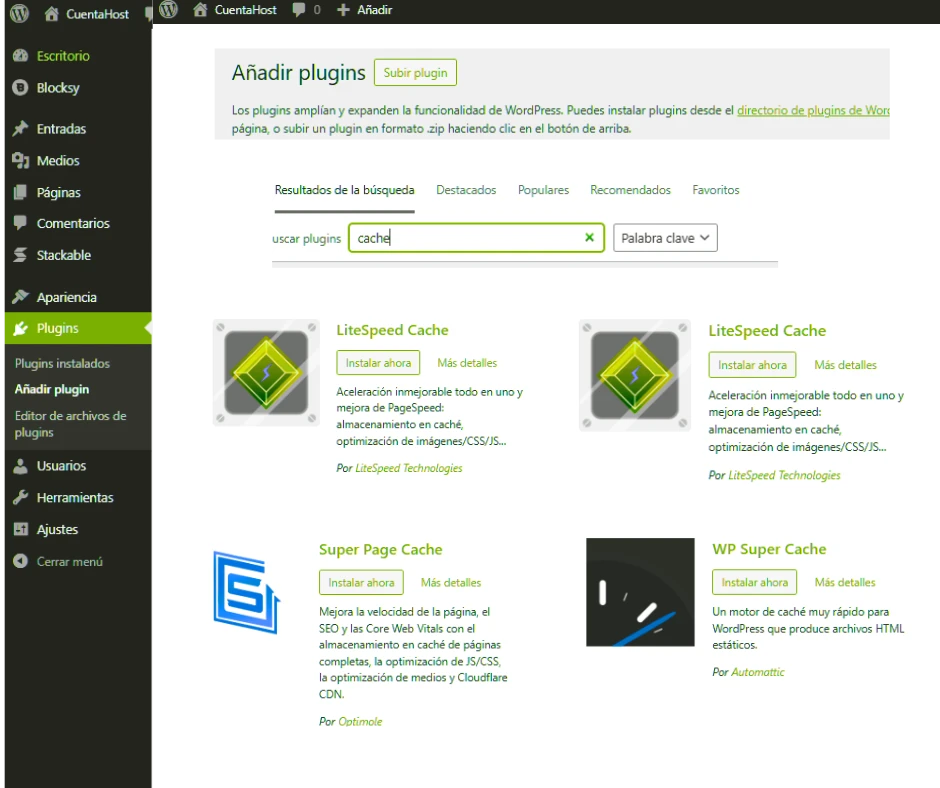Click the Usuarios person icon
940x788 pixels.
click(19, 466)
